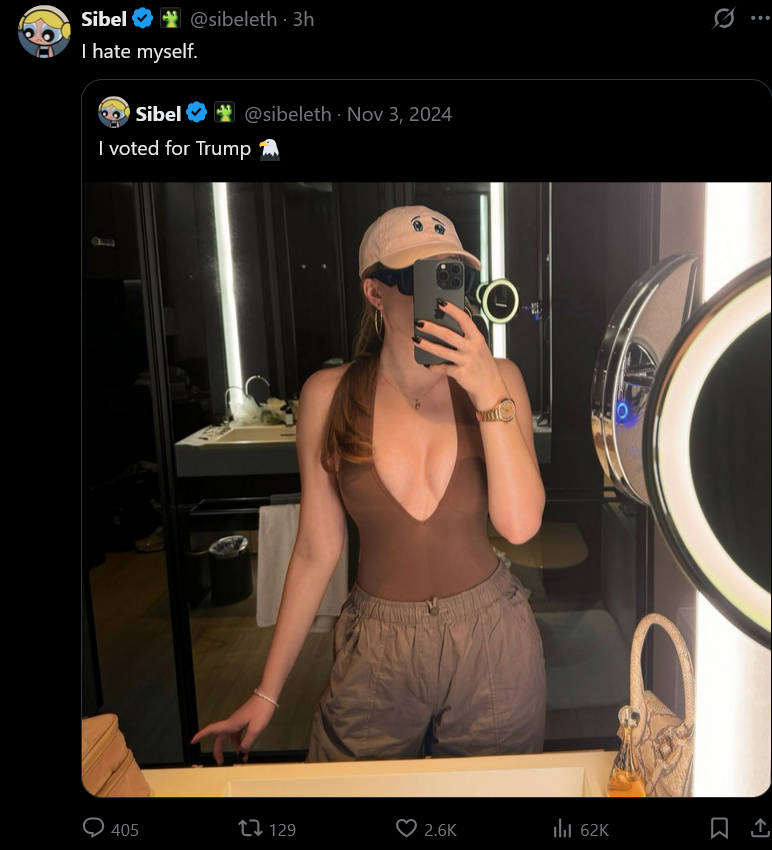Open Sibel's profile avatar at top
772x850 pixels.
[x=44, y=31]
